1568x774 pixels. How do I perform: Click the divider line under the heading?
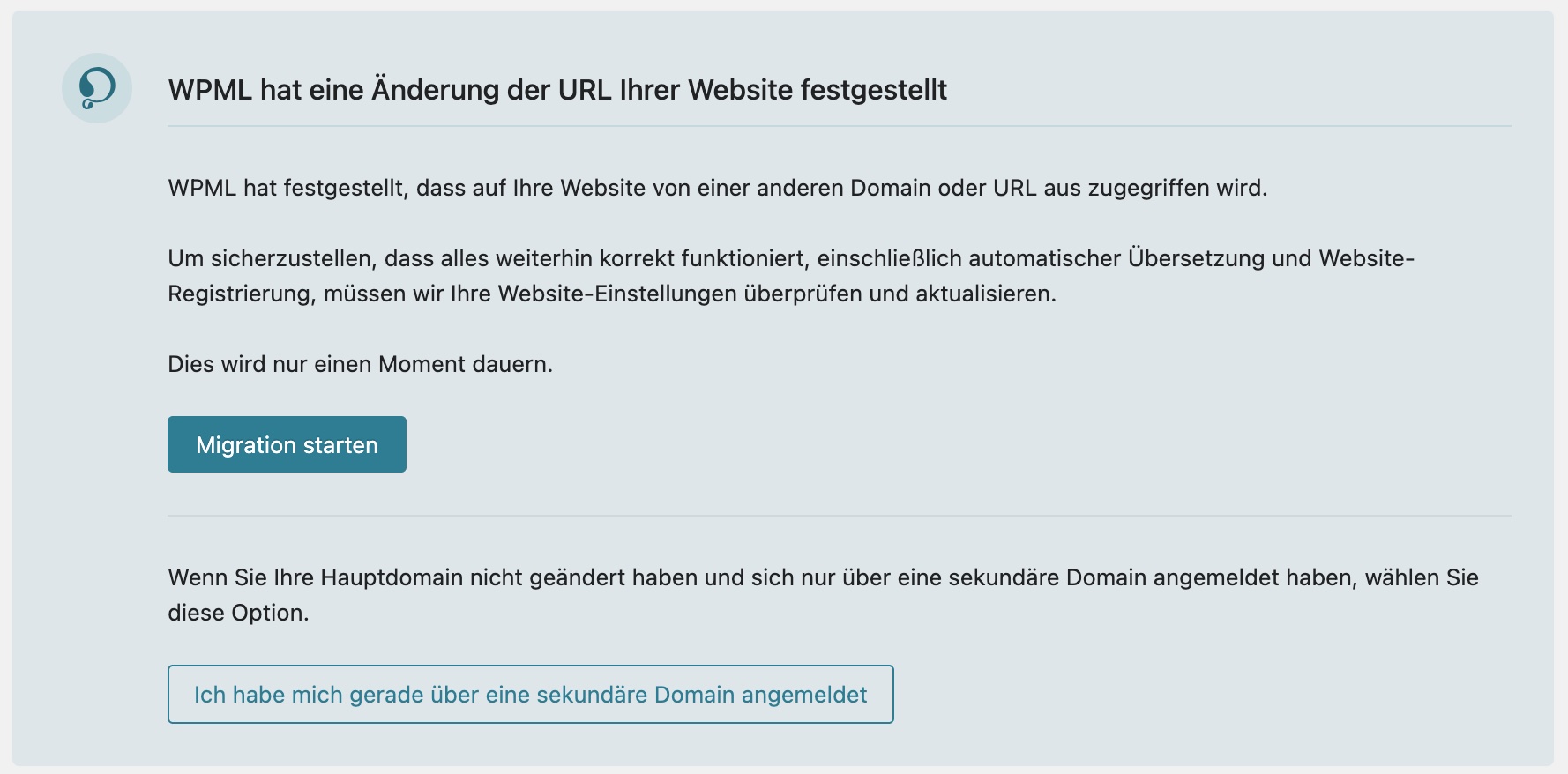[x=839, y=126]
